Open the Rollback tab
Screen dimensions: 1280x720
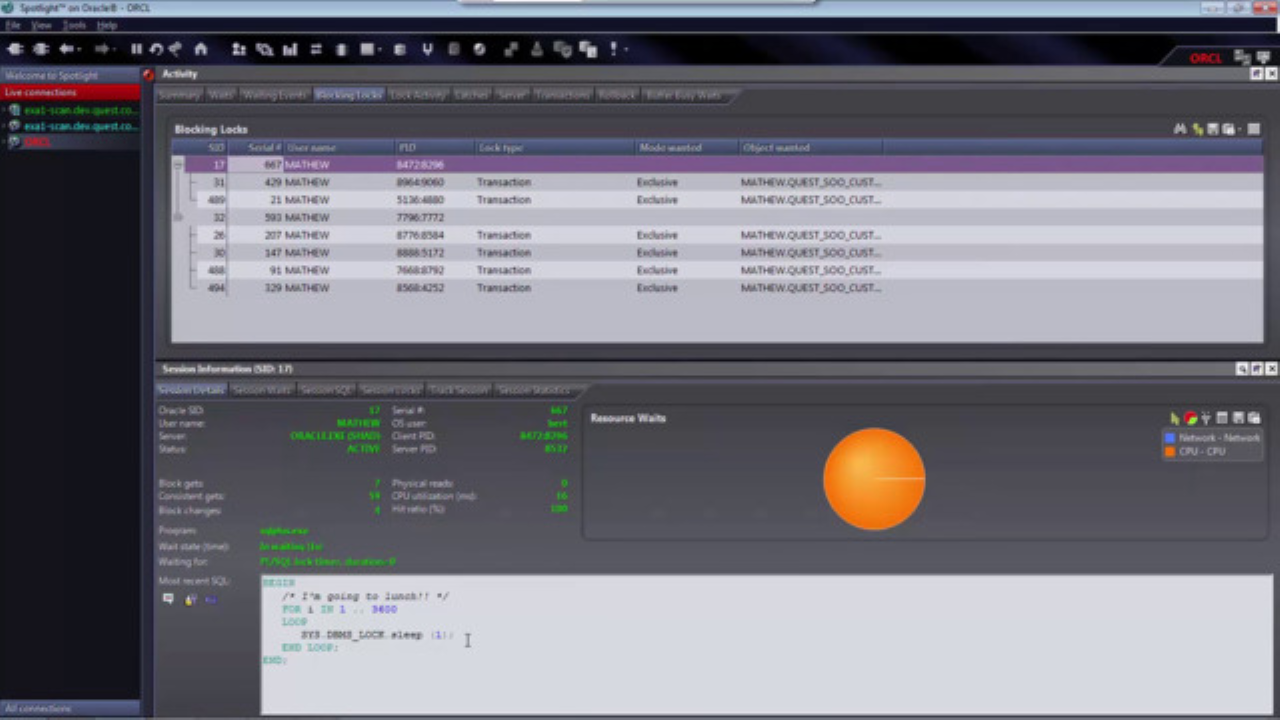[x=617, y=95]
